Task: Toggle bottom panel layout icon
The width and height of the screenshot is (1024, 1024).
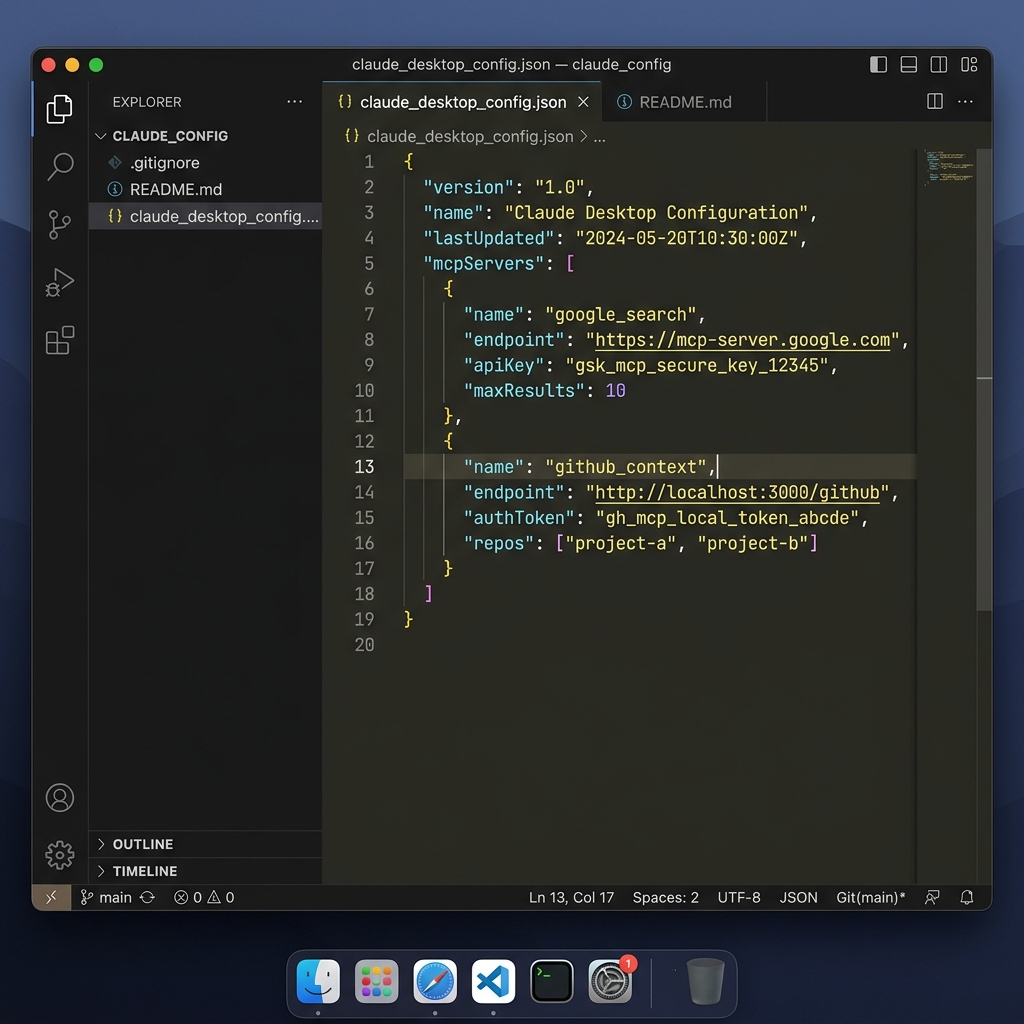Action: pos(908,64)
